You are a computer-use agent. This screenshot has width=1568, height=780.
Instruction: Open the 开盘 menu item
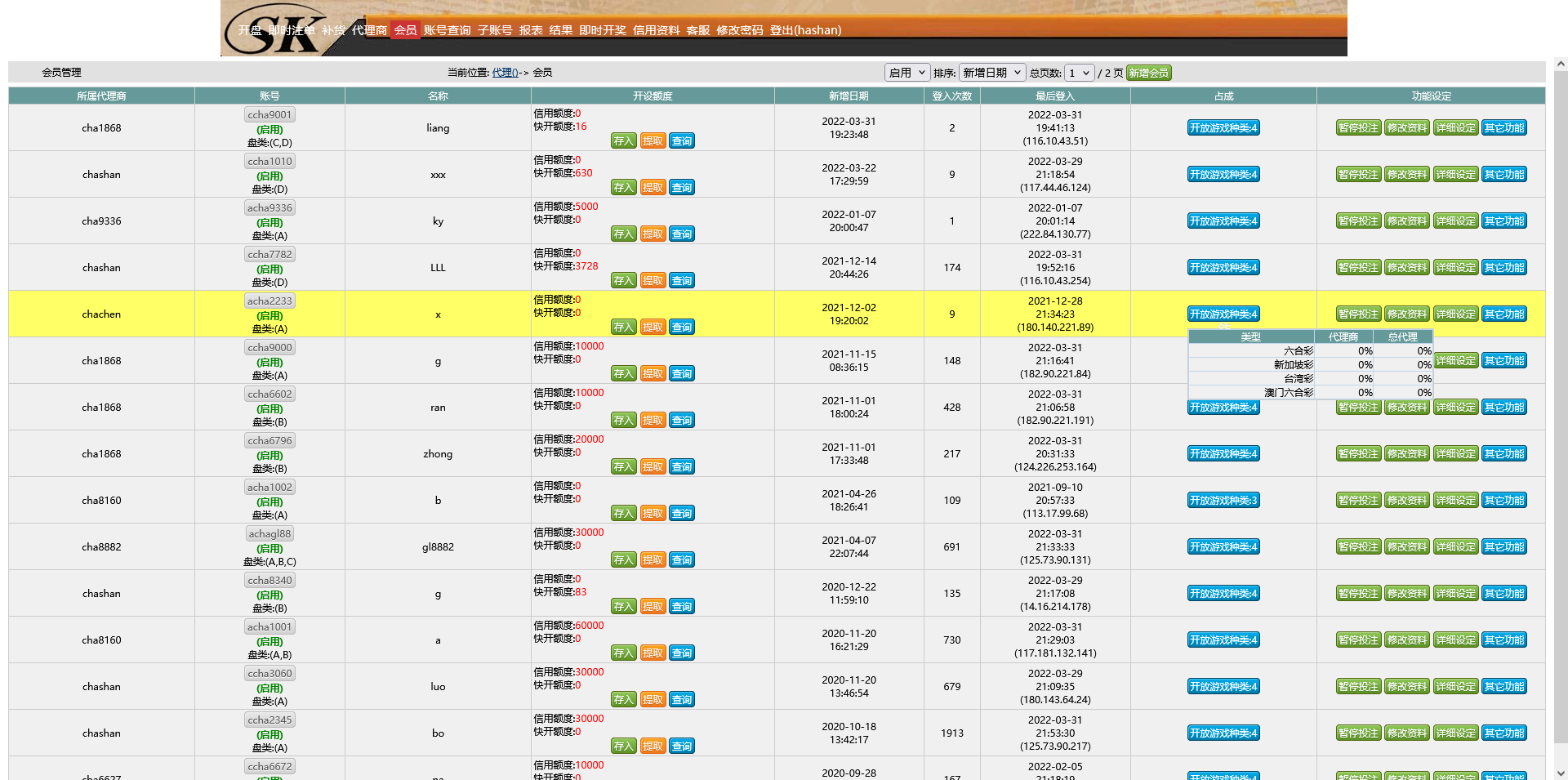pos(250,30)
